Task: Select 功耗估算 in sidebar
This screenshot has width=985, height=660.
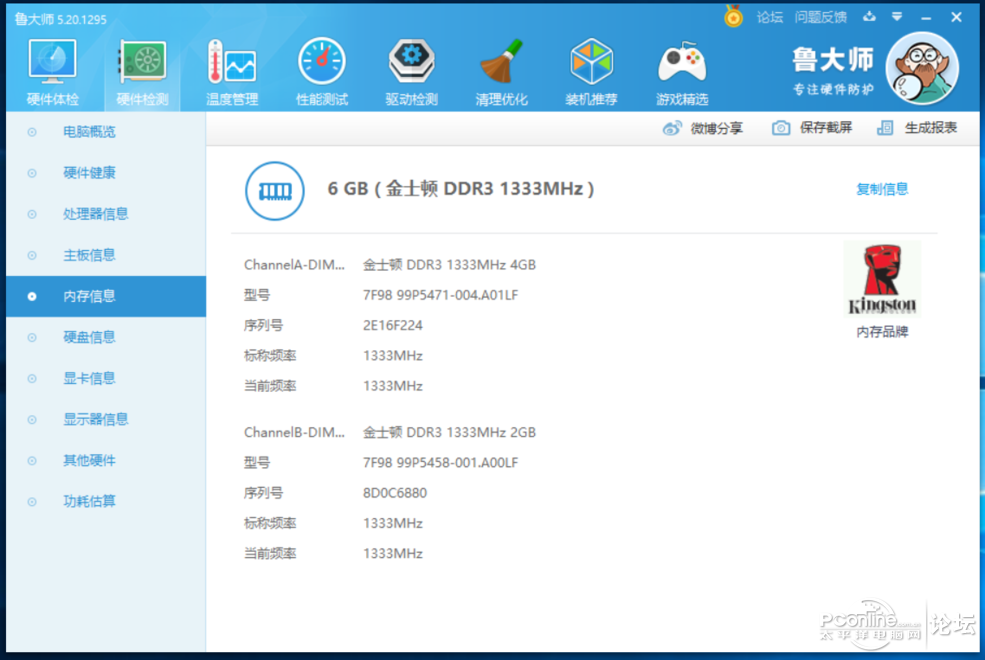Action: coord(106,501)
